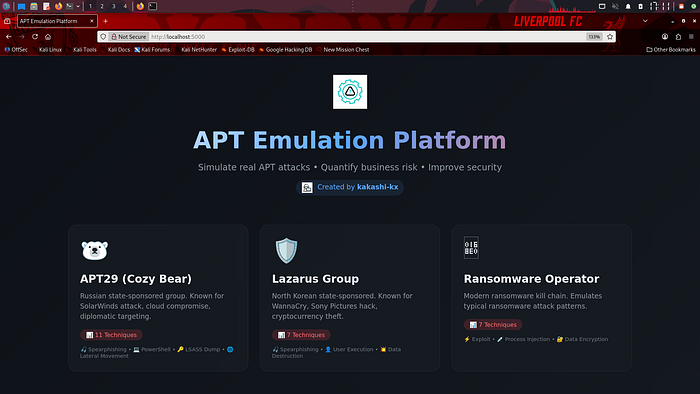The image size is (700, 394).
Task: Open the Google Hacking DB bookmark
Action: pos(285,50)
